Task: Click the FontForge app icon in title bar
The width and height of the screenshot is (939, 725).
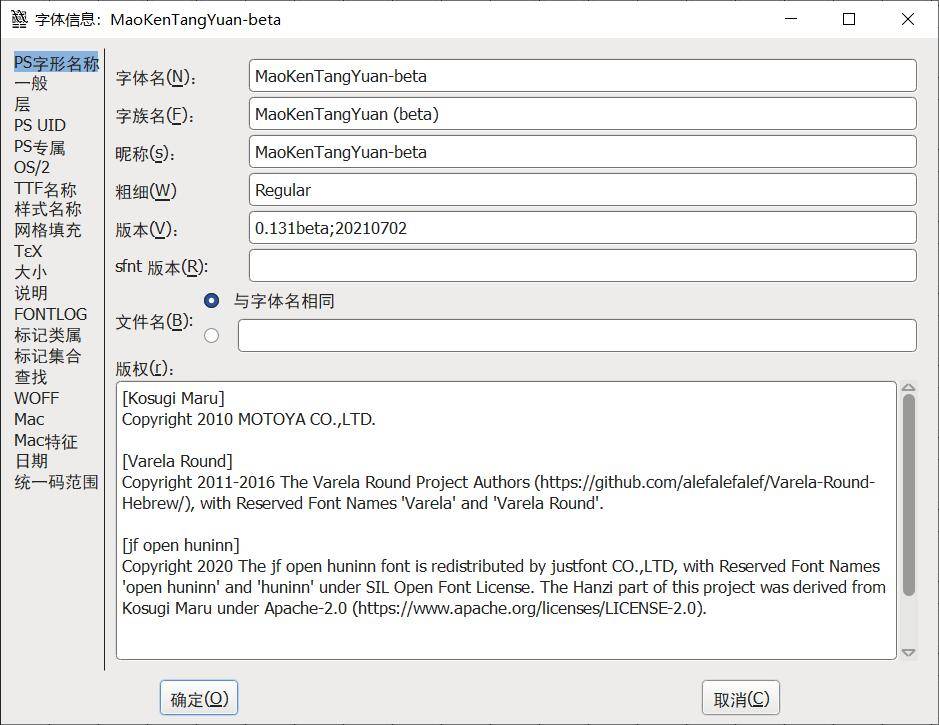Action: (19, 19)
